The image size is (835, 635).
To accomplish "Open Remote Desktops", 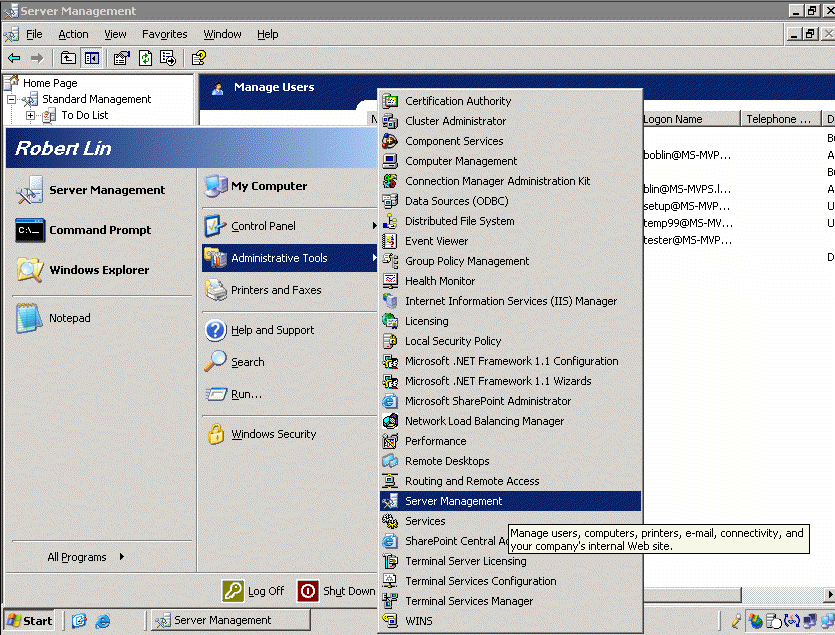I will (510, 461).
